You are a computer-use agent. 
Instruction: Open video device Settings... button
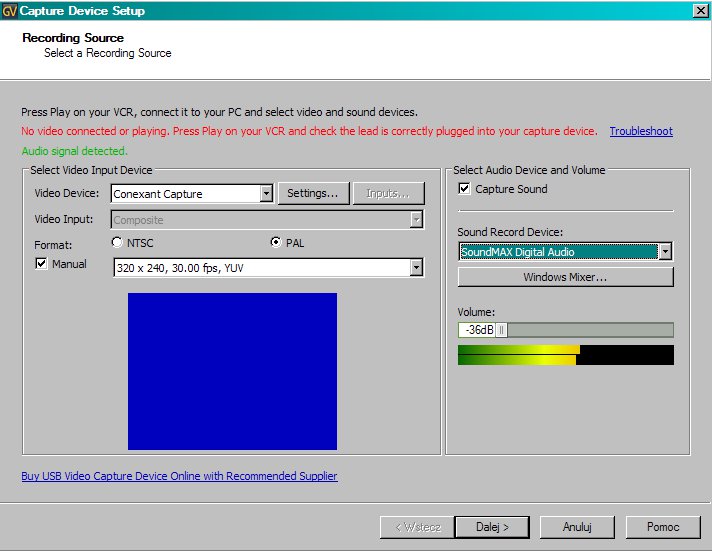tap(313, 194)
